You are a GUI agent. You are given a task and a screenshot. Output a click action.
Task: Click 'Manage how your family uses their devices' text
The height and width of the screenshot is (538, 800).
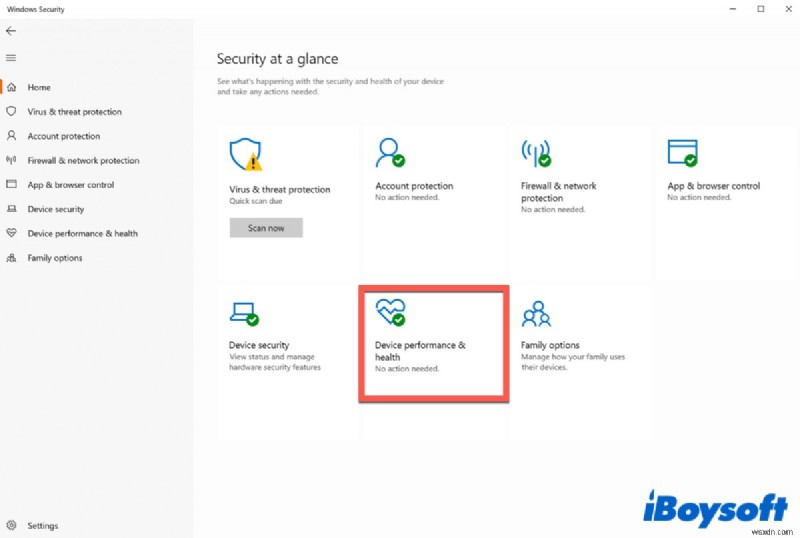pos(572,362)
